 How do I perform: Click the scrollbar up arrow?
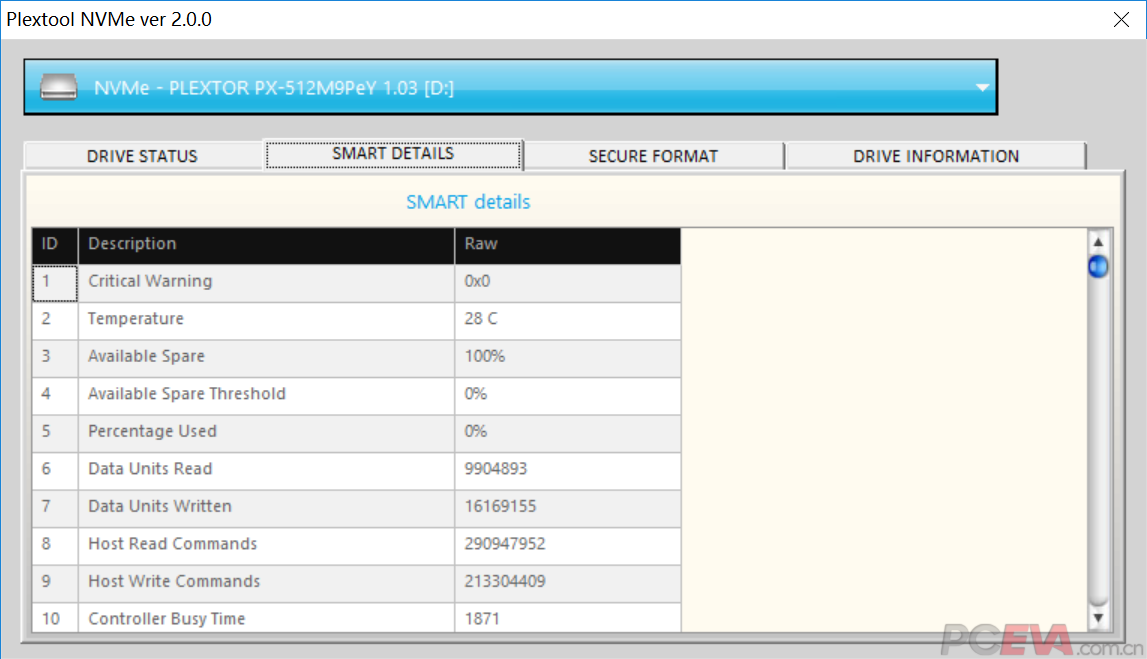click(x=1098, y=241)
